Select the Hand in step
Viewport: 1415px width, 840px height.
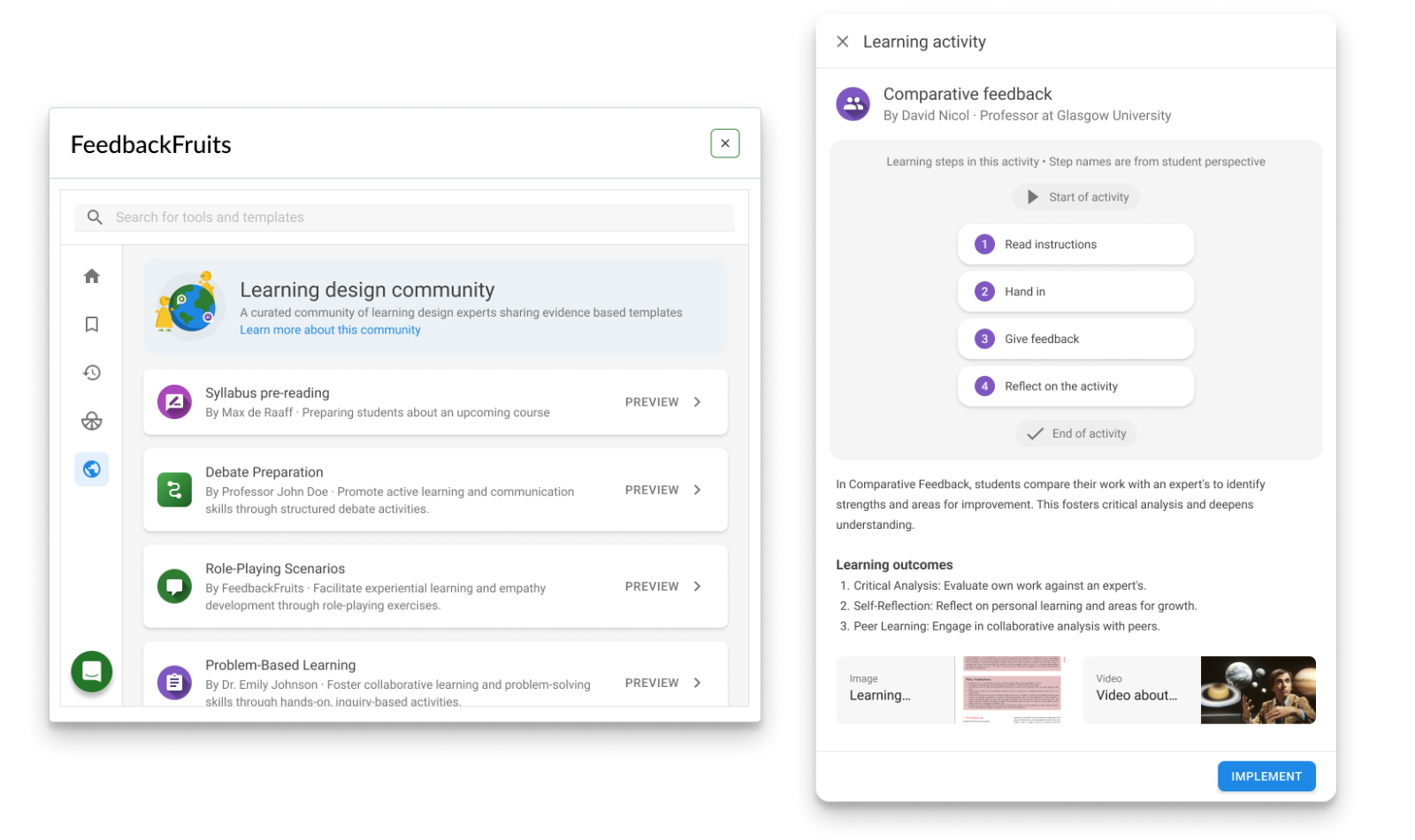pyautogui.click(x=1075, y=292)
